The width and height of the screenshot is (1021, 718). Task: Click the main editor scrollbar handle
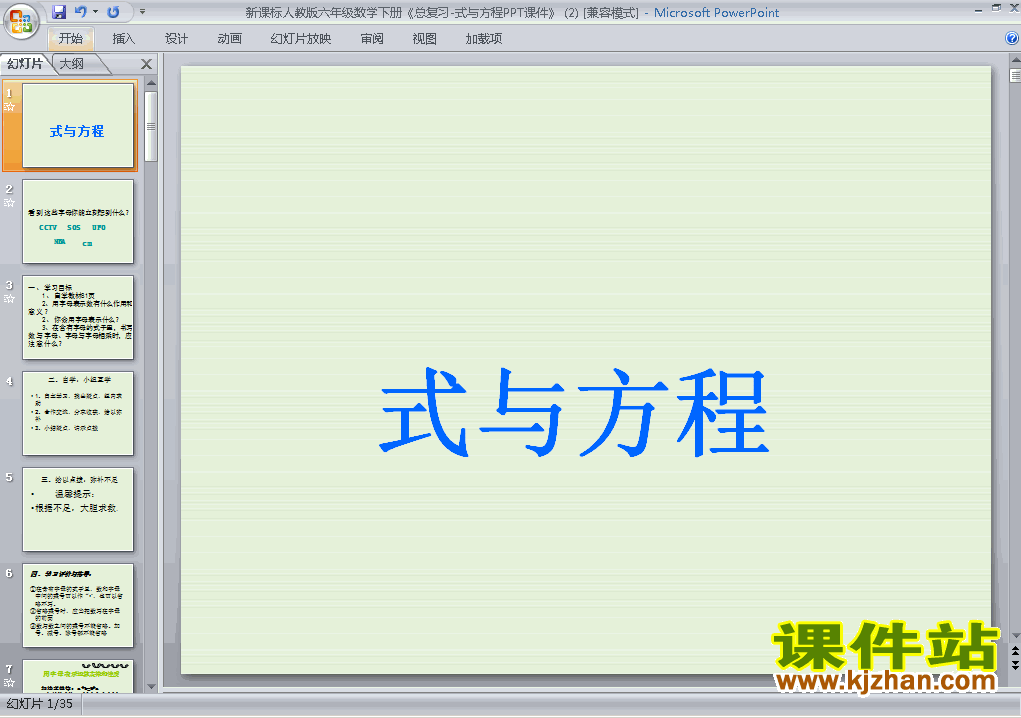1015,76
